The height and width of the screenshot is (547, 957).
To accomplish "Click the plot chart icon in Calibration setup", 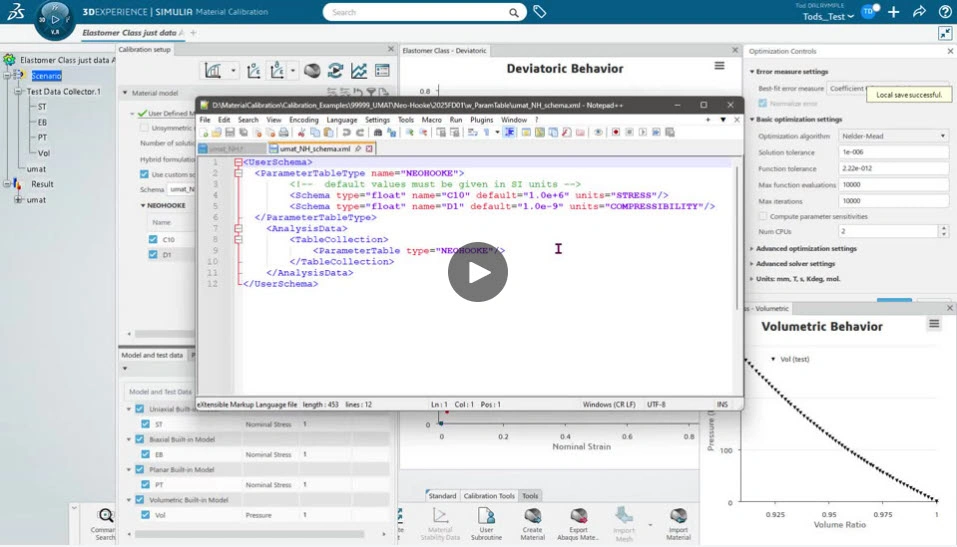I will [213, 71].
